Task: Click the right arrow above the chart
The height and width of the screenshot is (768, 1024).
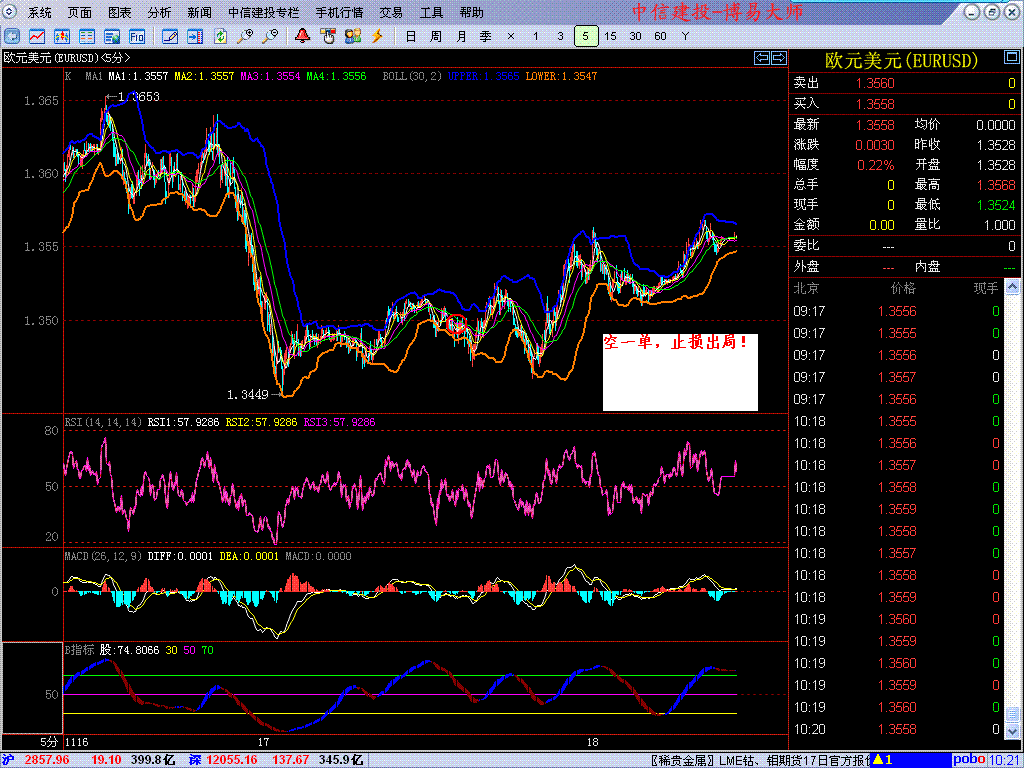Action: click(779, 58)
